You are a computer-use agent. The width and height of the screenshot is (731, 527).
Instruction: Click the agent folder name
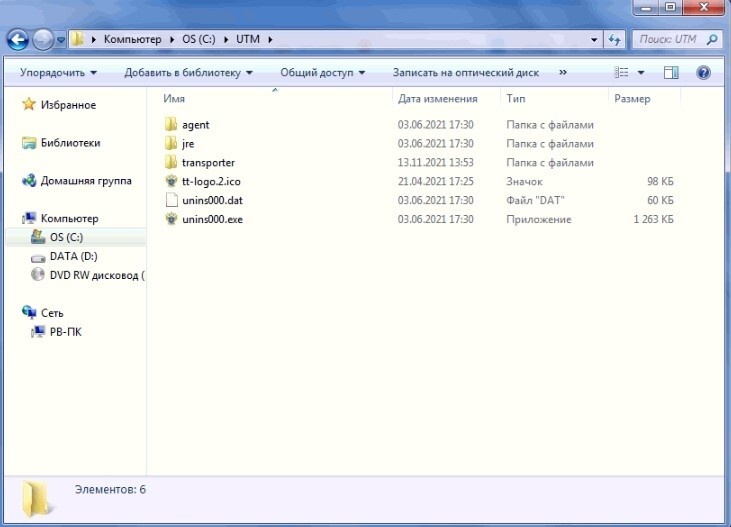pos(195,125)
